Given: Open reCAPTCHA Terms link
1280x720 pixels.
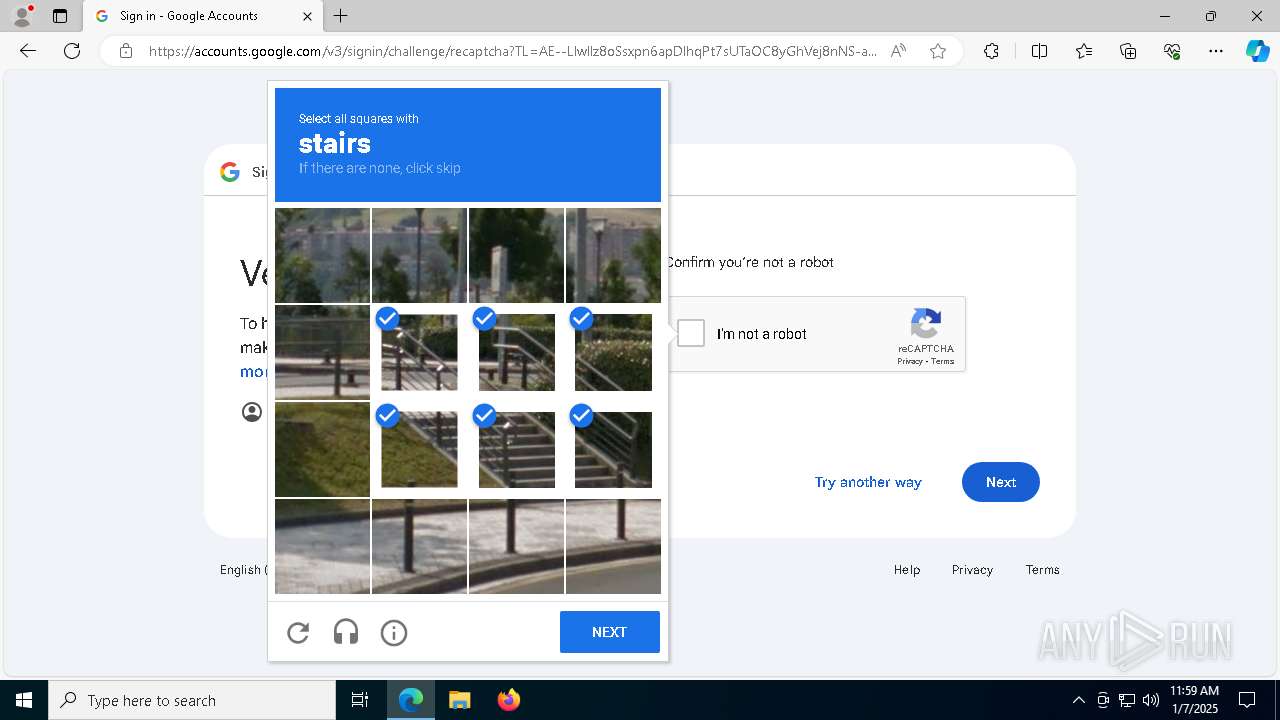Looking at the screenshot, I should coord(943,361).
